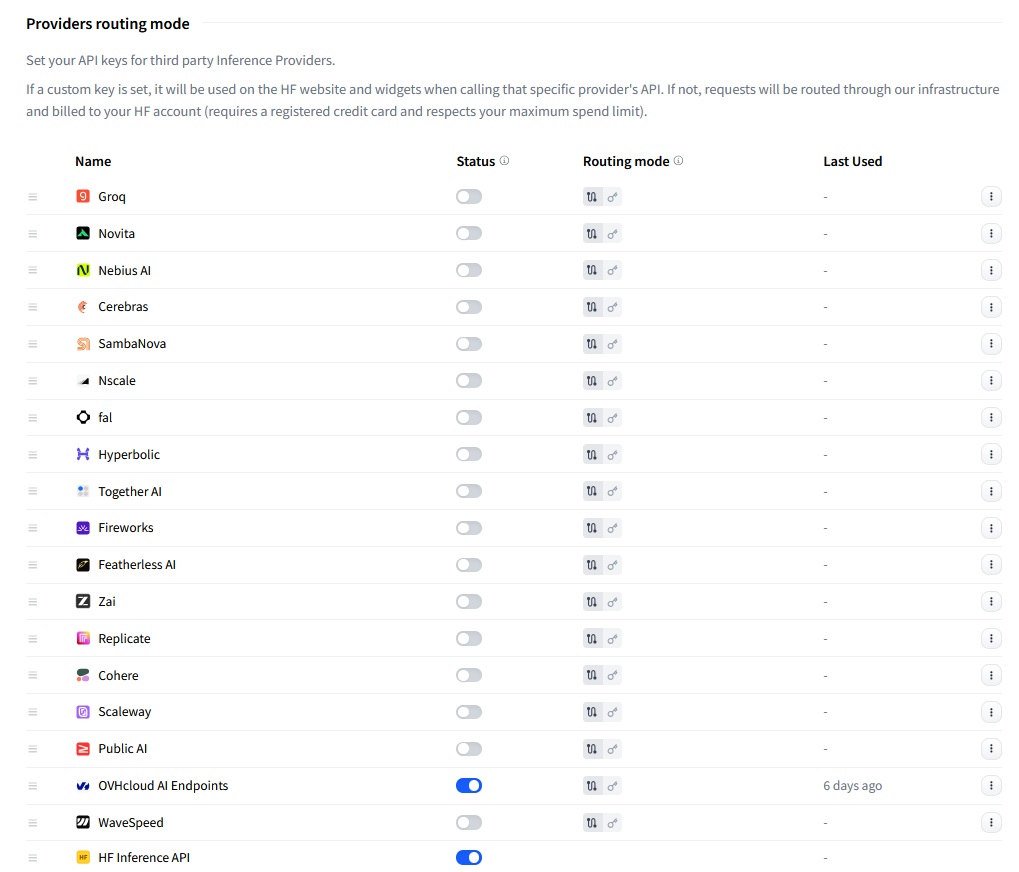The height and width of the screenshot is (872, 1019).
Task: Select routed mode icon for Novita
Action: pos(592,234)
